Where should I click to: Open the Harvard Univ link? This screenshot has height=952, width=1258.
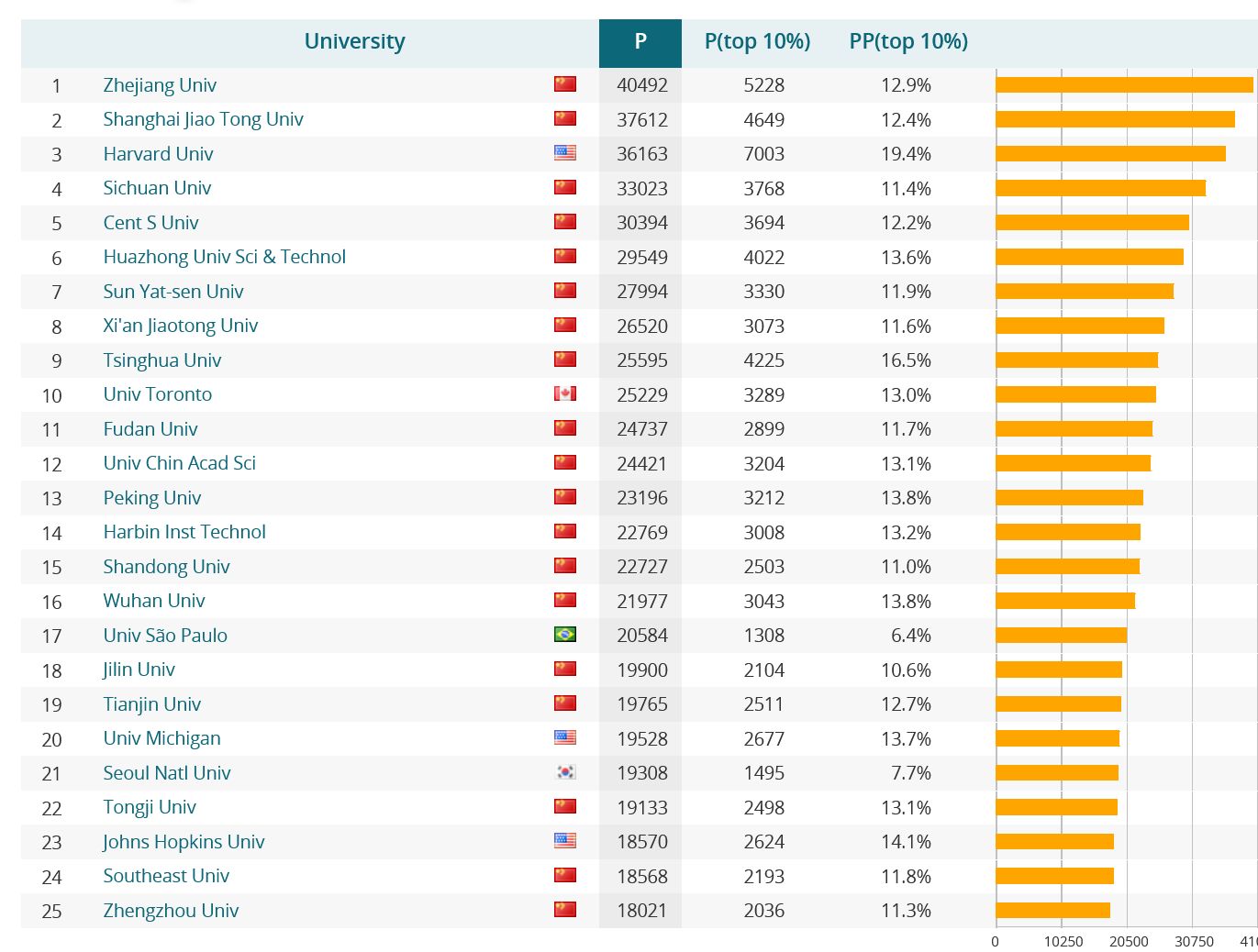158,154
